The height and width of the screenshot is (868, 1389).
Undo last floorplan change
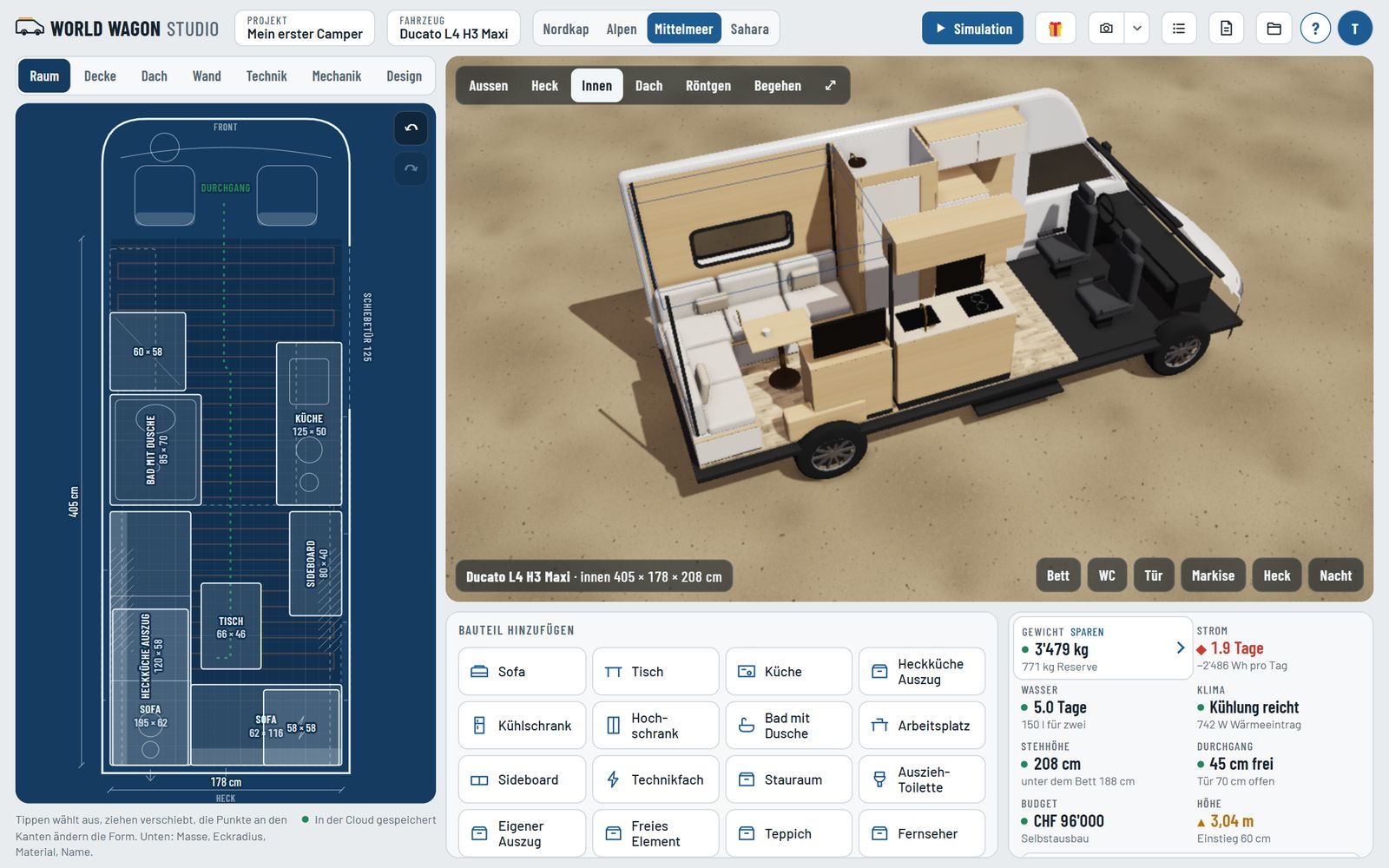[411, 128]
